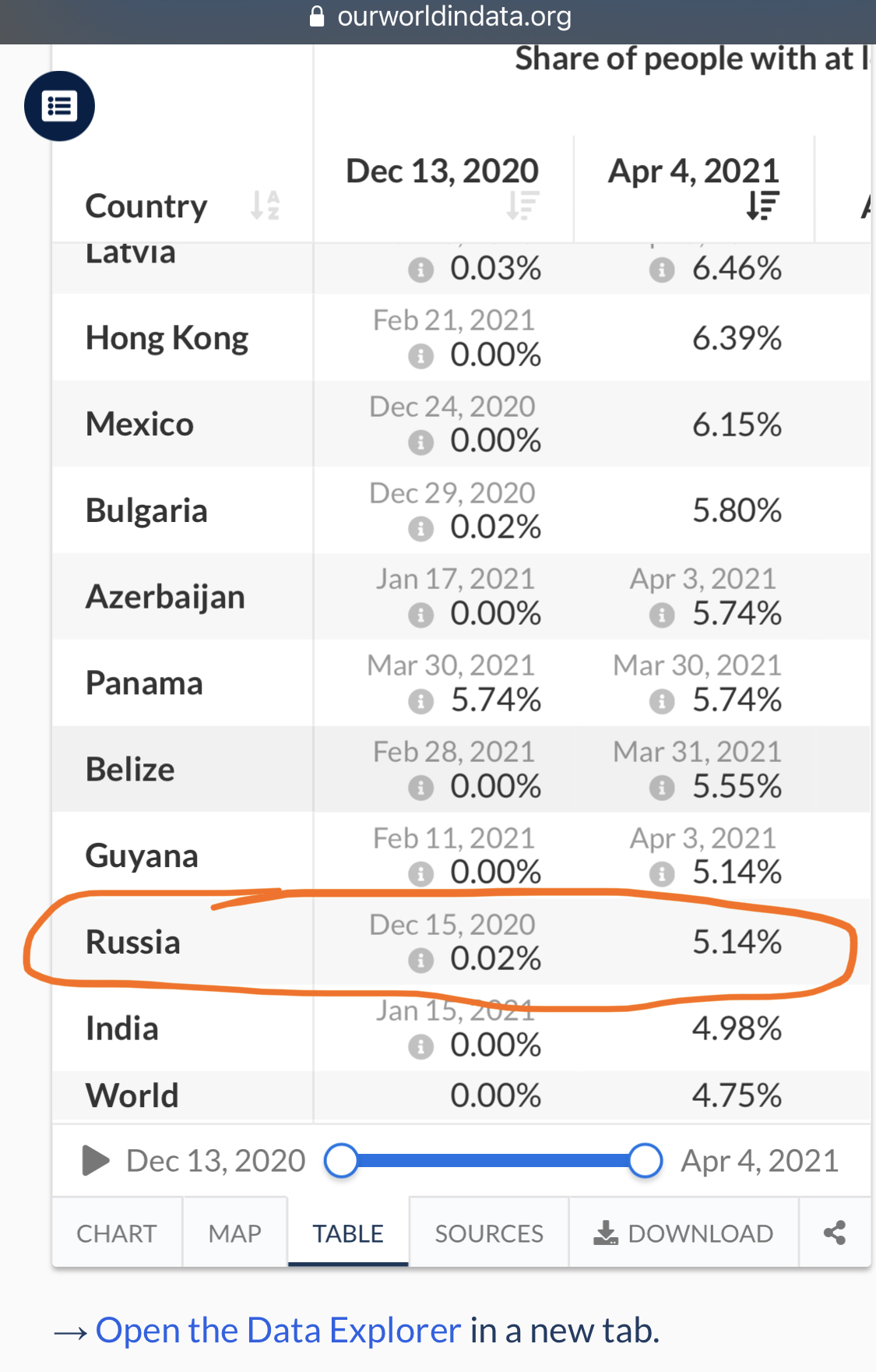Click info icon next to Russia 0.02%

pos(420,960)
